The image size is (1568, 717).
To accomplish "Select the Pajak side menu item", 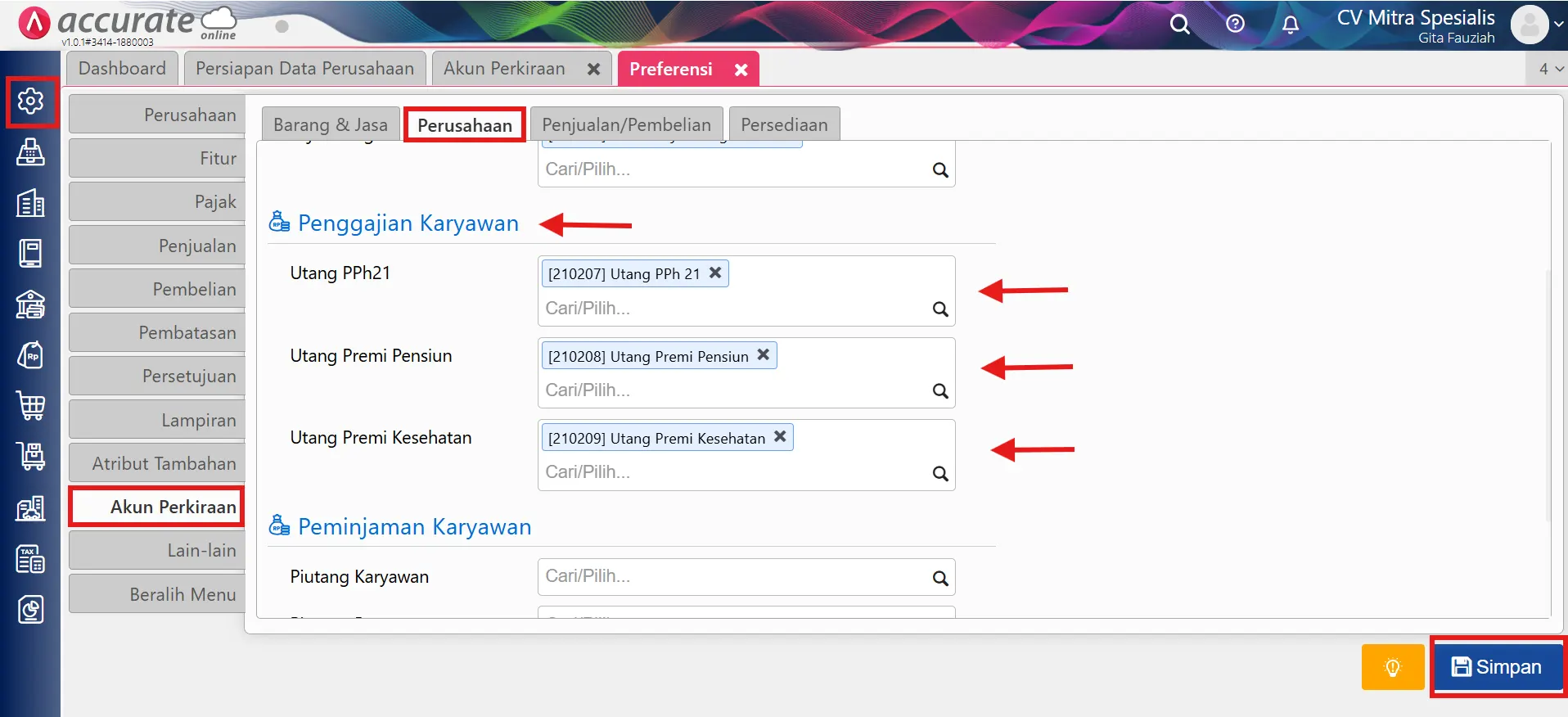I will tap(157, 201).
